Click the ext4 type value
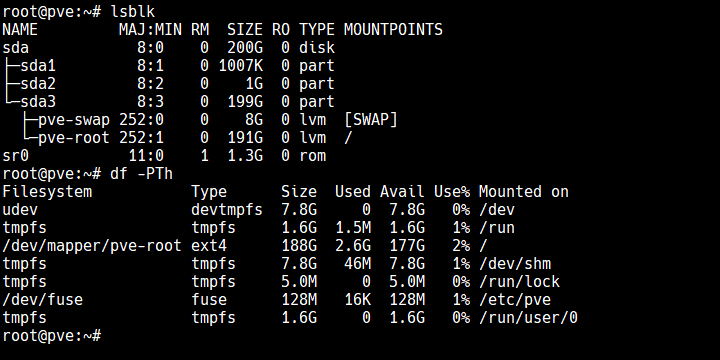This screenshot has width=720, height=360. 209,246
